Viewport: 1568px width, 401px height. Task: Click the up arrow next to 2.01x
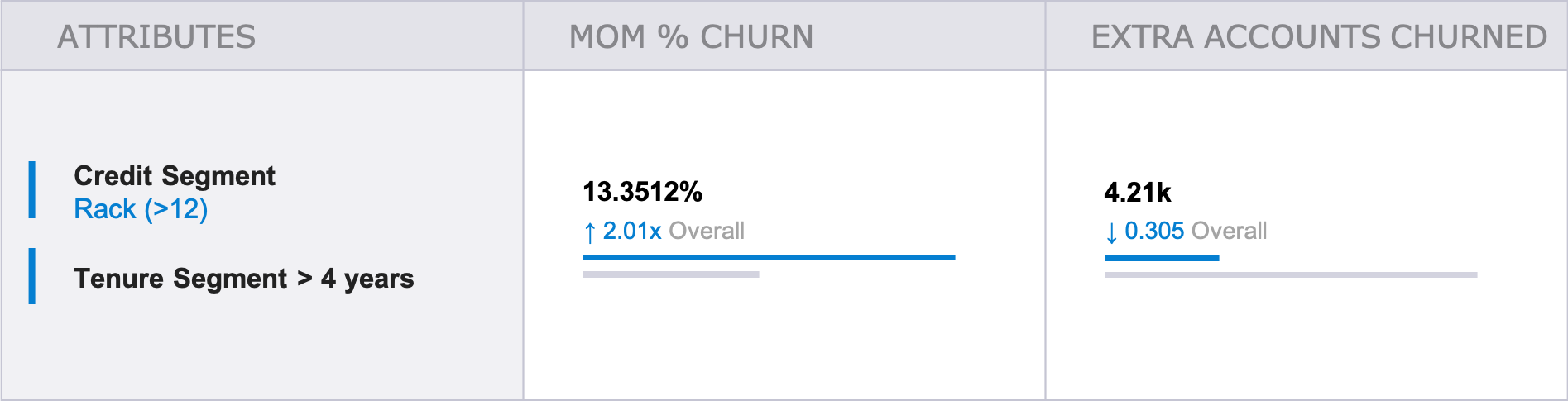pyautogui.click(x=589, y=232)
